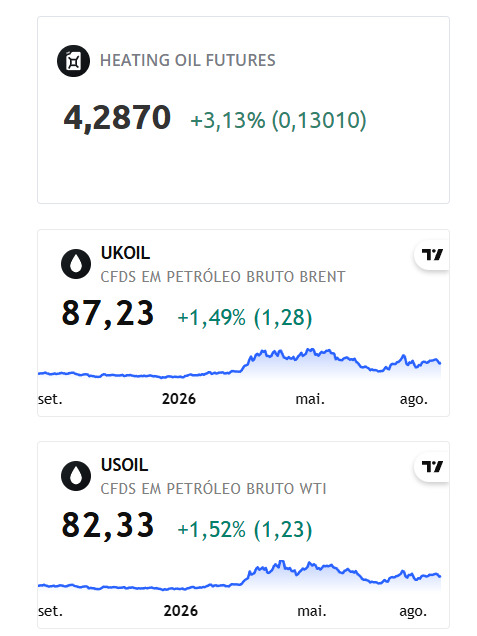
Task: Click the USOIL mini chart line
Action: tap(239, 576)
